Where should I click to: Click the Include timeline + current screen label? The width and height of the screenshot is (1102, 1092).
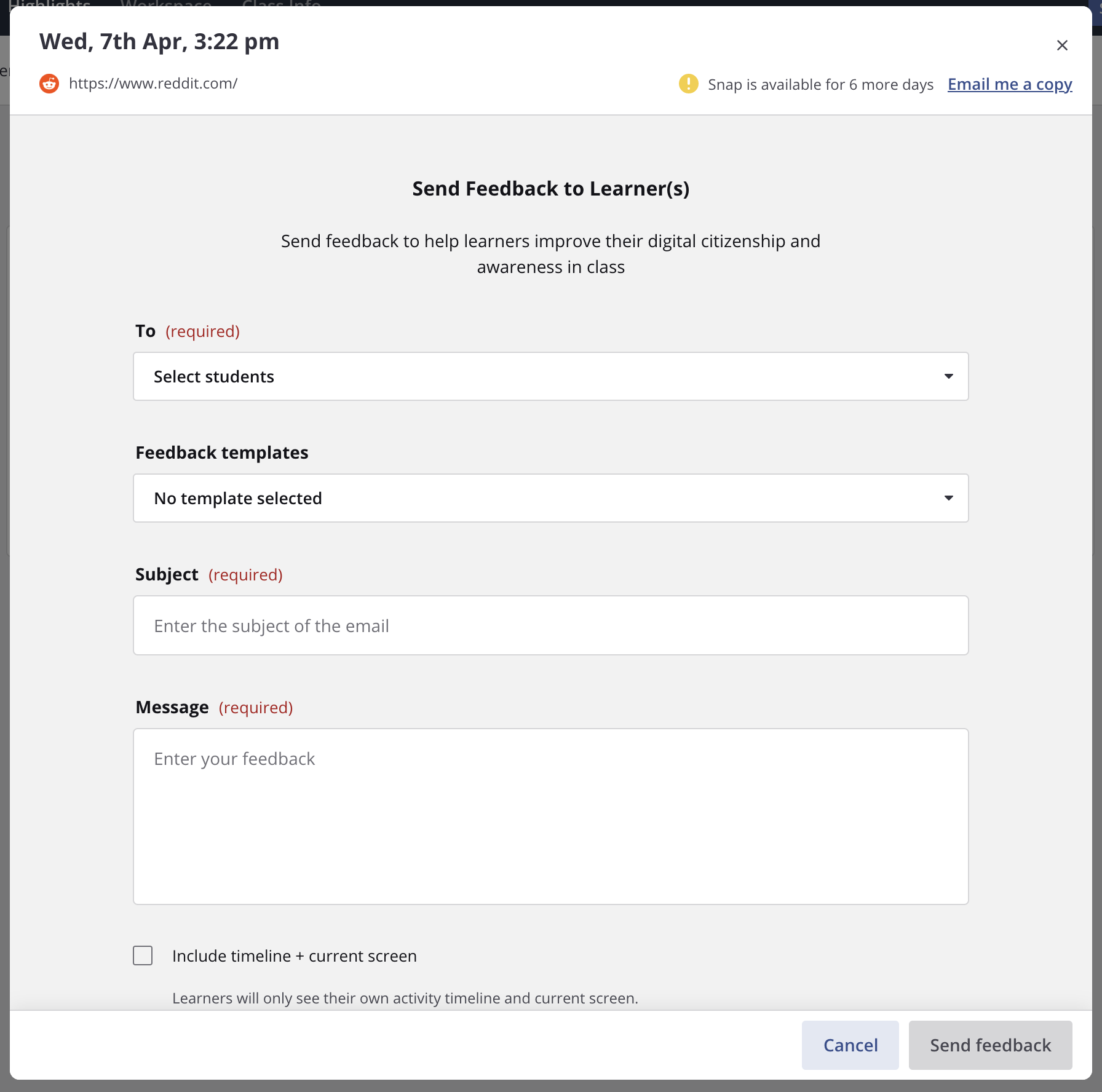pos(295,956)
